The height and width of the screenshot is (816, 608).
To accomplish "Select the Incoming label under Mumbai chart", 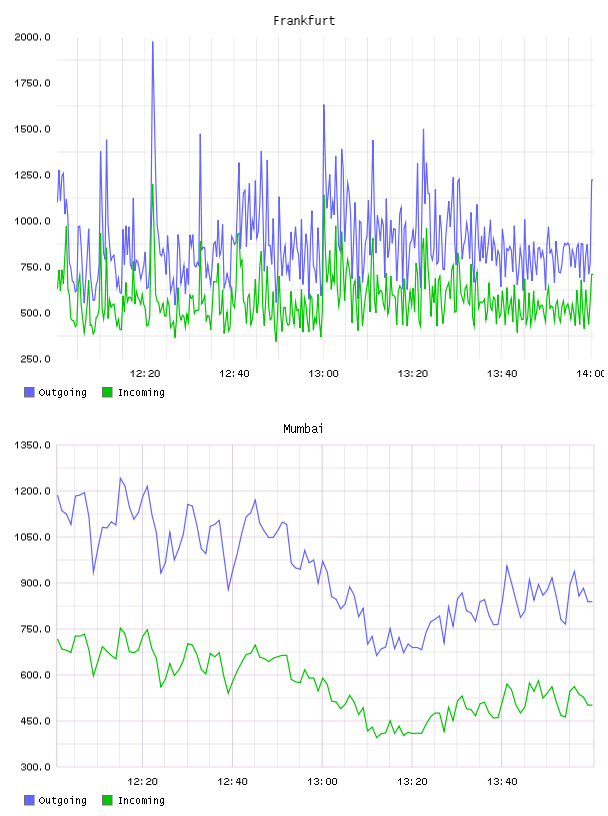I will coord(141,800).
